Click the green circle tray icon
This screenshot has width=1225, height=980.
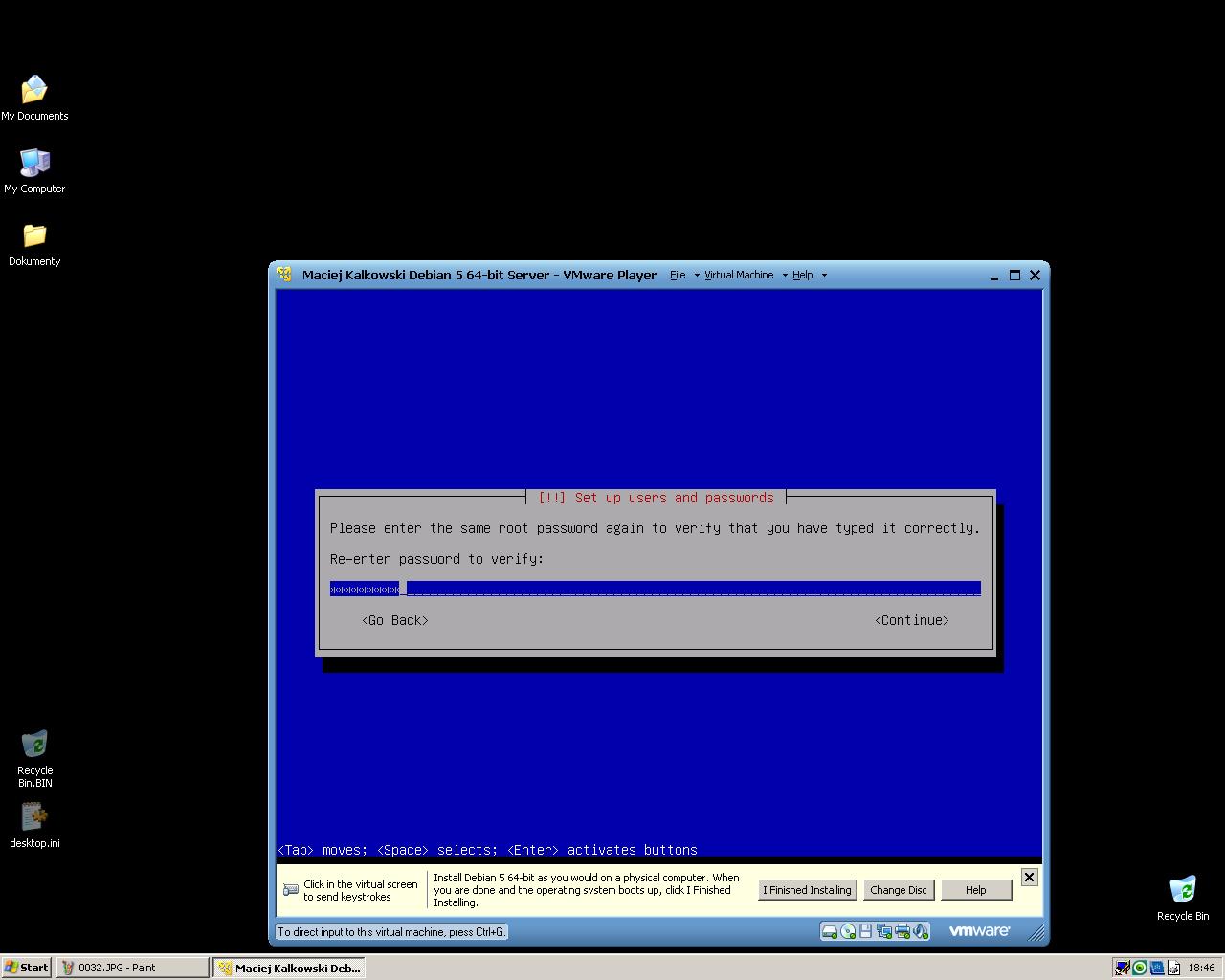coord(1140,968)
